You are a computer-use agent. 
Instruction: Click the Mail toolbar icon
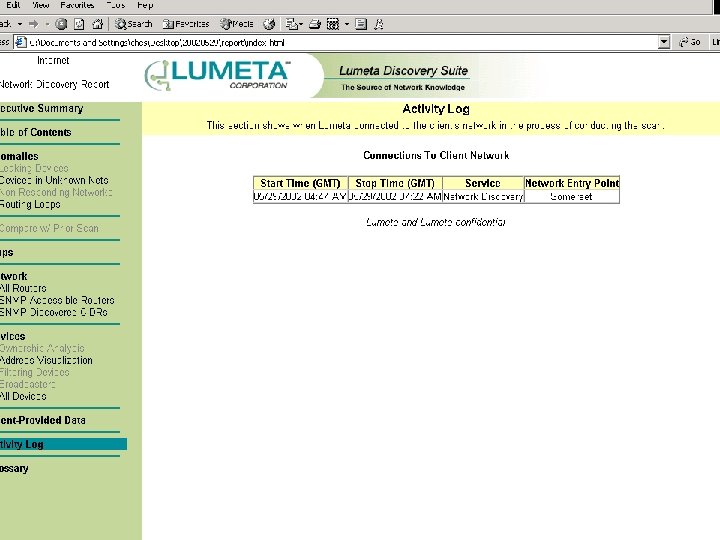click(x=292, y=24)
